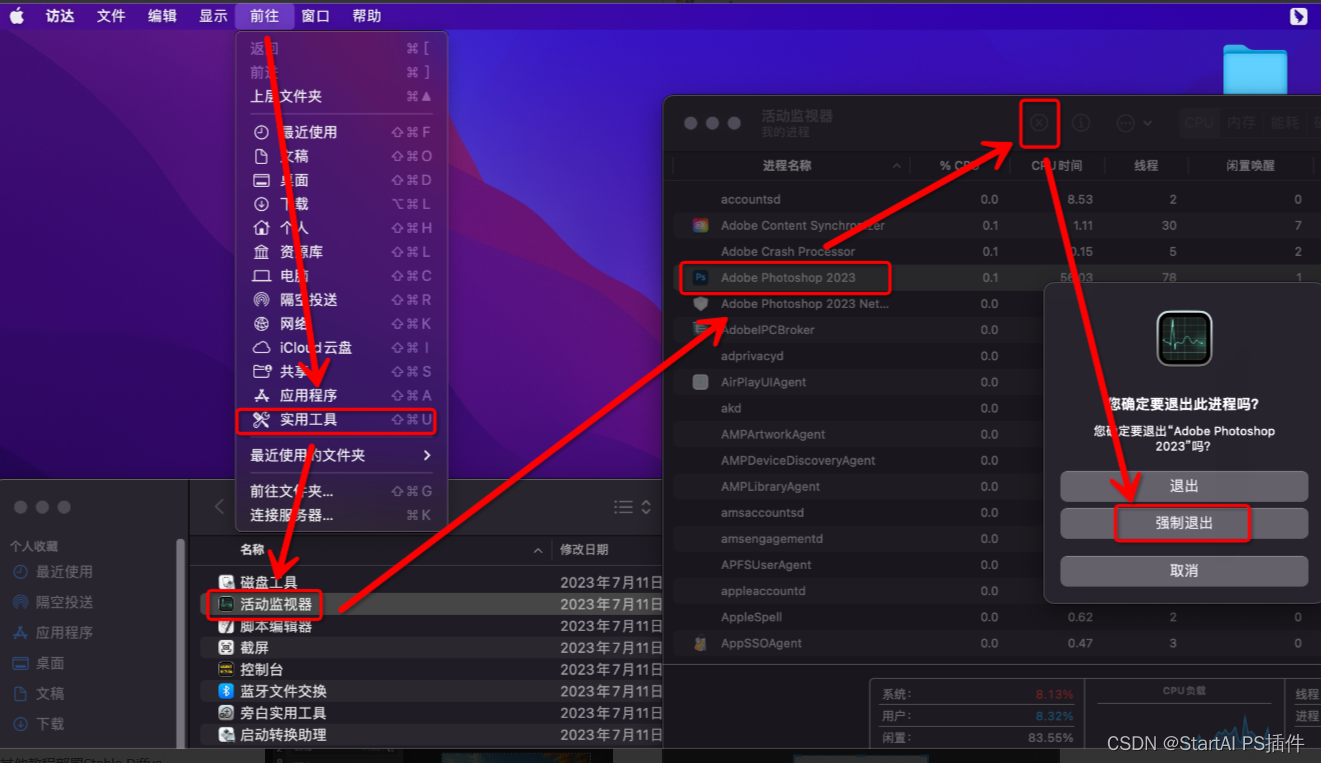This screenshot has width=1321, height=763.
Task: Choose 上层文件夹 from the 前往 menu
Action: point(341,96)
